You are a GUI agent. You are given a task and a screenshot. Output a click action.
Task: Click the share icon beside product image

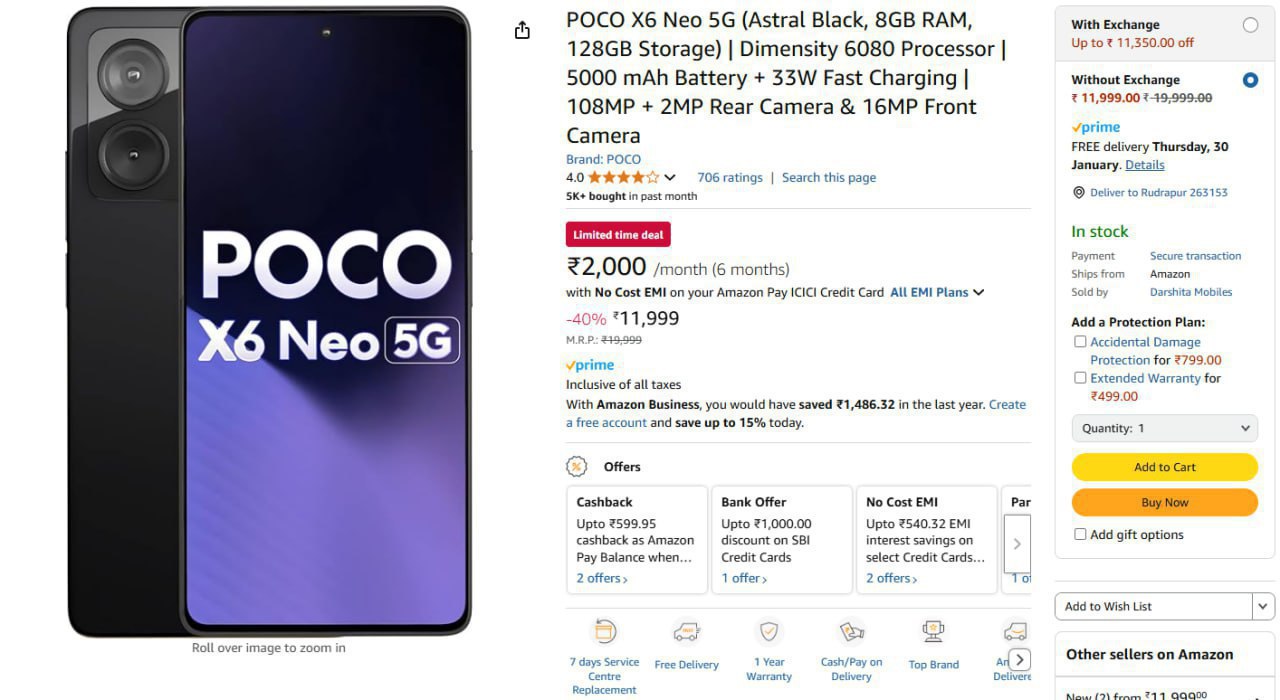(522, 31)
